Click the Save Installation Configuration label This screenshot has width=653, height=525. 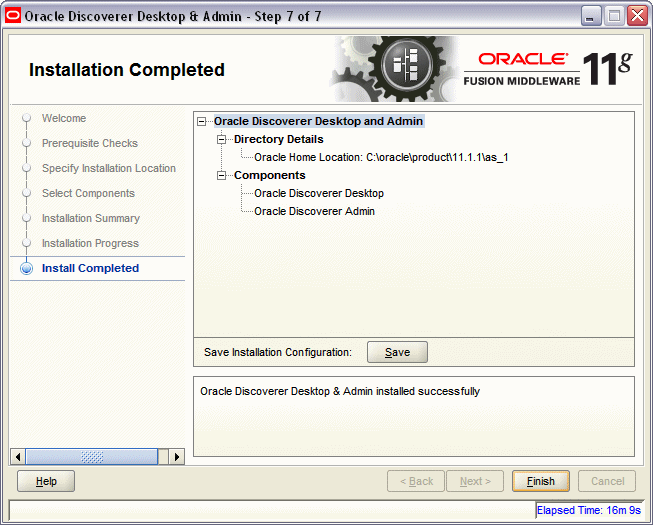278,352
